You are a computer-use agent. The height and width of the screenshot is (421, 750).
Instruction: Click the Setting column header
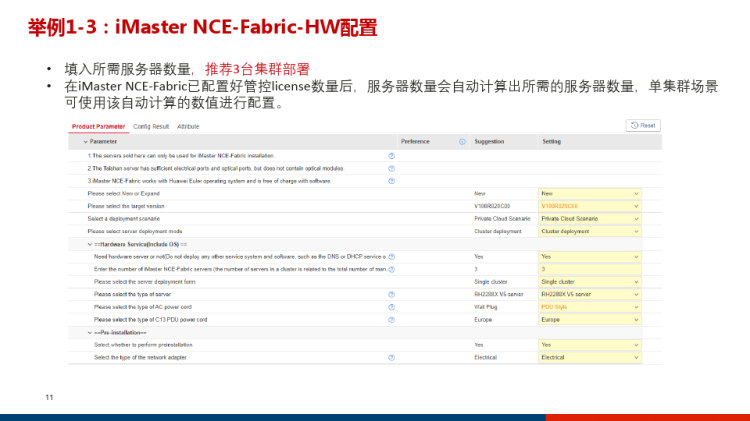click(551, 142)
